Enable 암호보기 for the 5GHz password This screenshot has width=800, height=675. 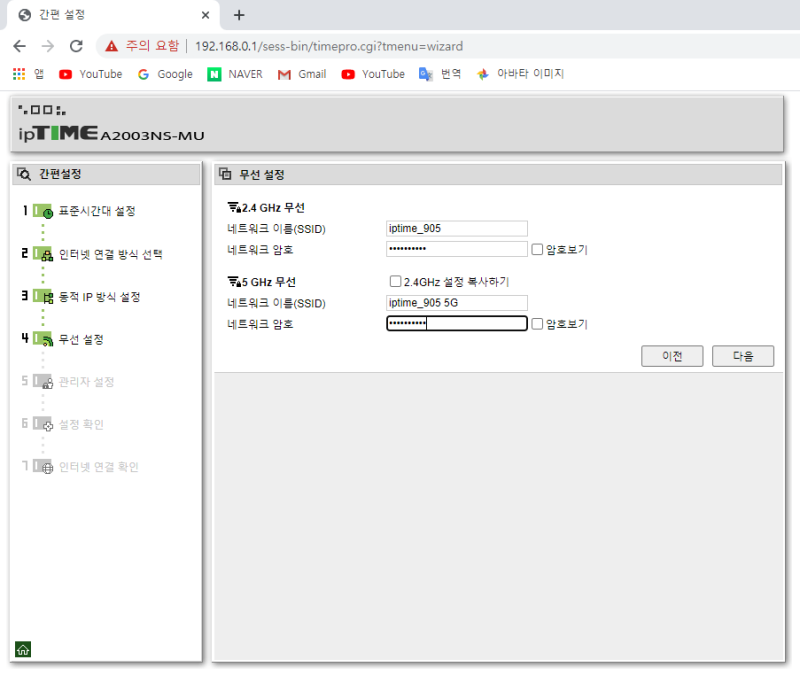(x=536, y=323)
